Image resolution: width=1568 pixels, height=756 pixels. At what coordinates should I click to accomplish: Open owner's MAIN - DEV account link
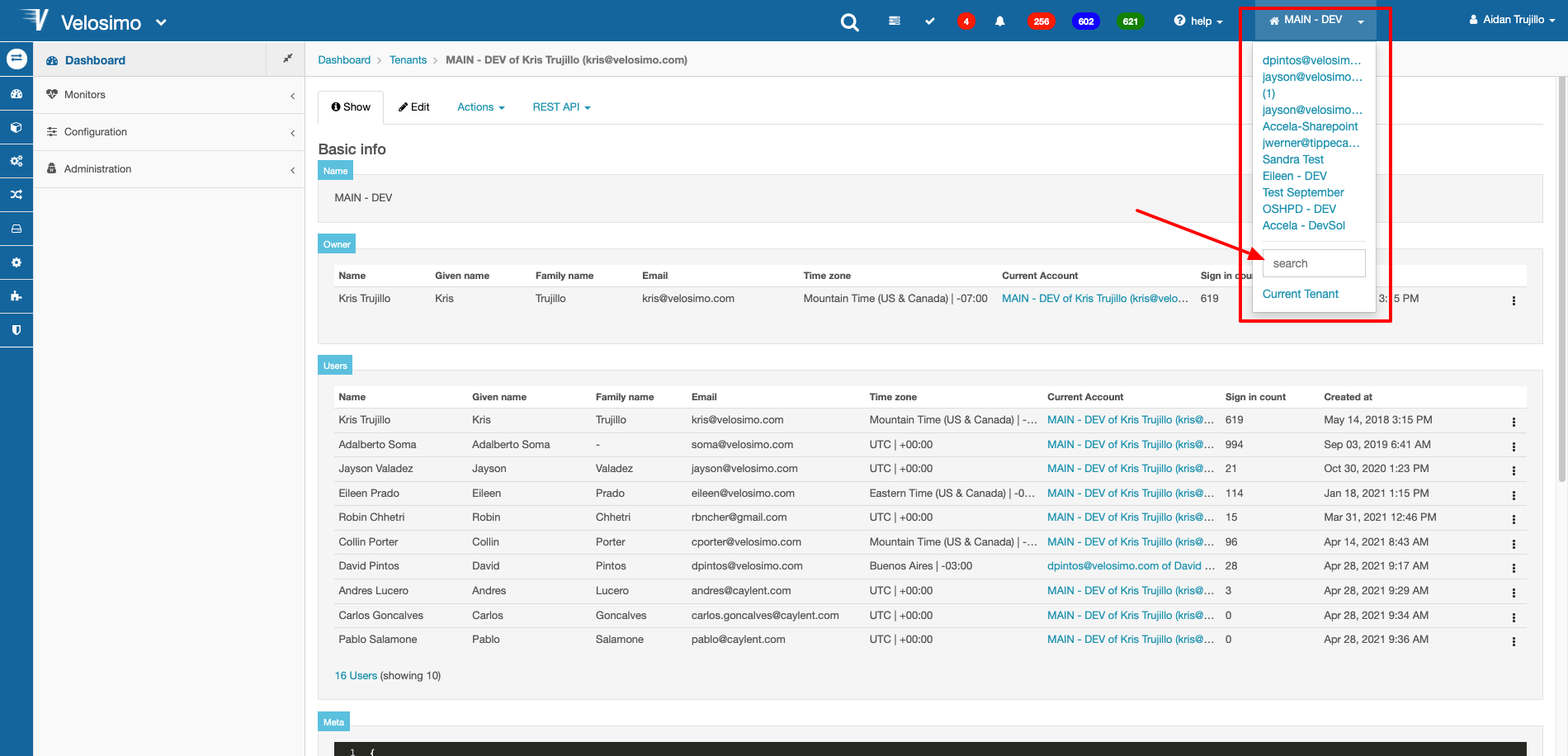[1095, 299]
